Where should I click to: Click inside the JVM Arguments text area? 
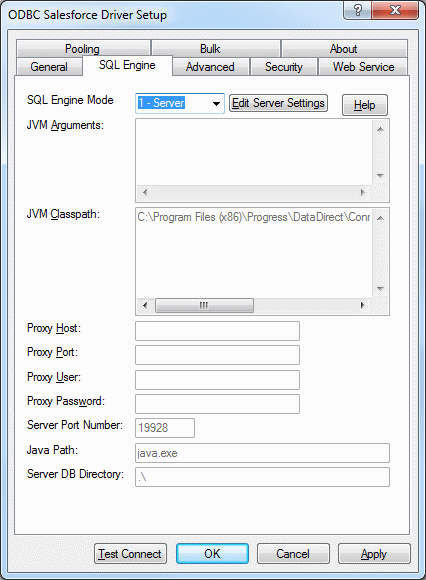254,152
